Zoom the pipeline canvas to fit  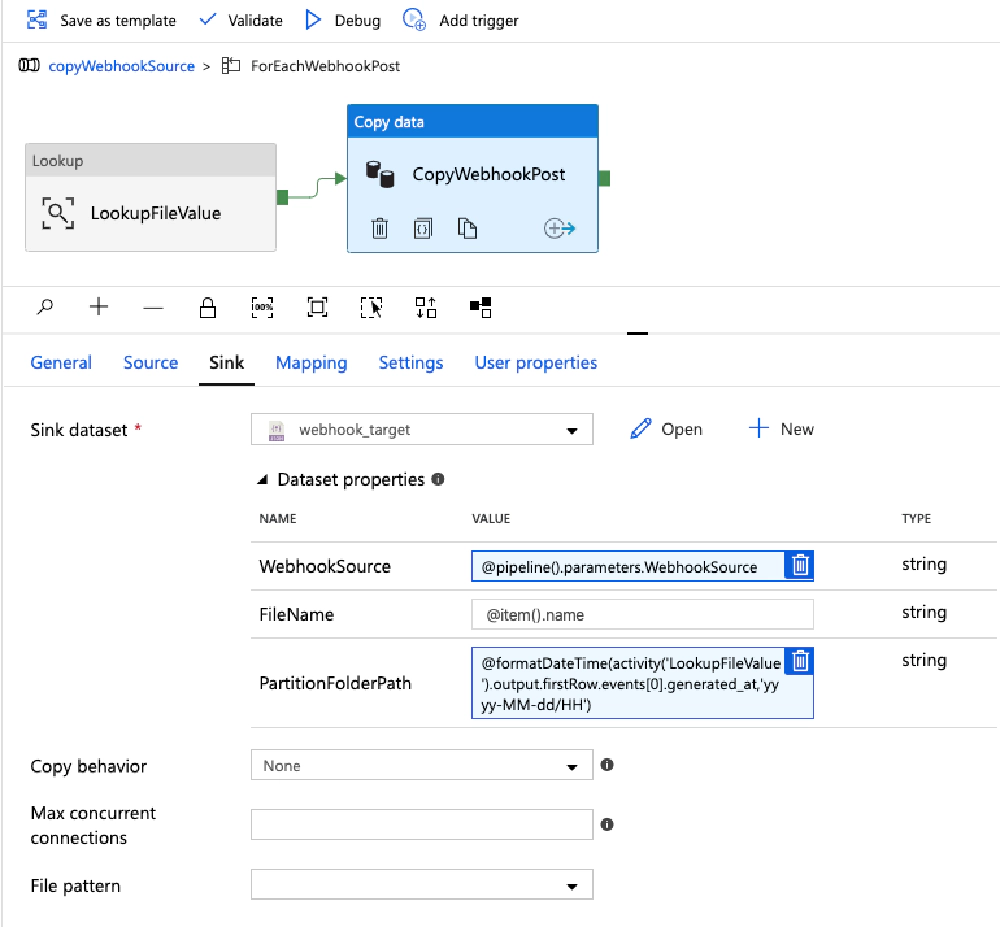[x=317, y=307]
